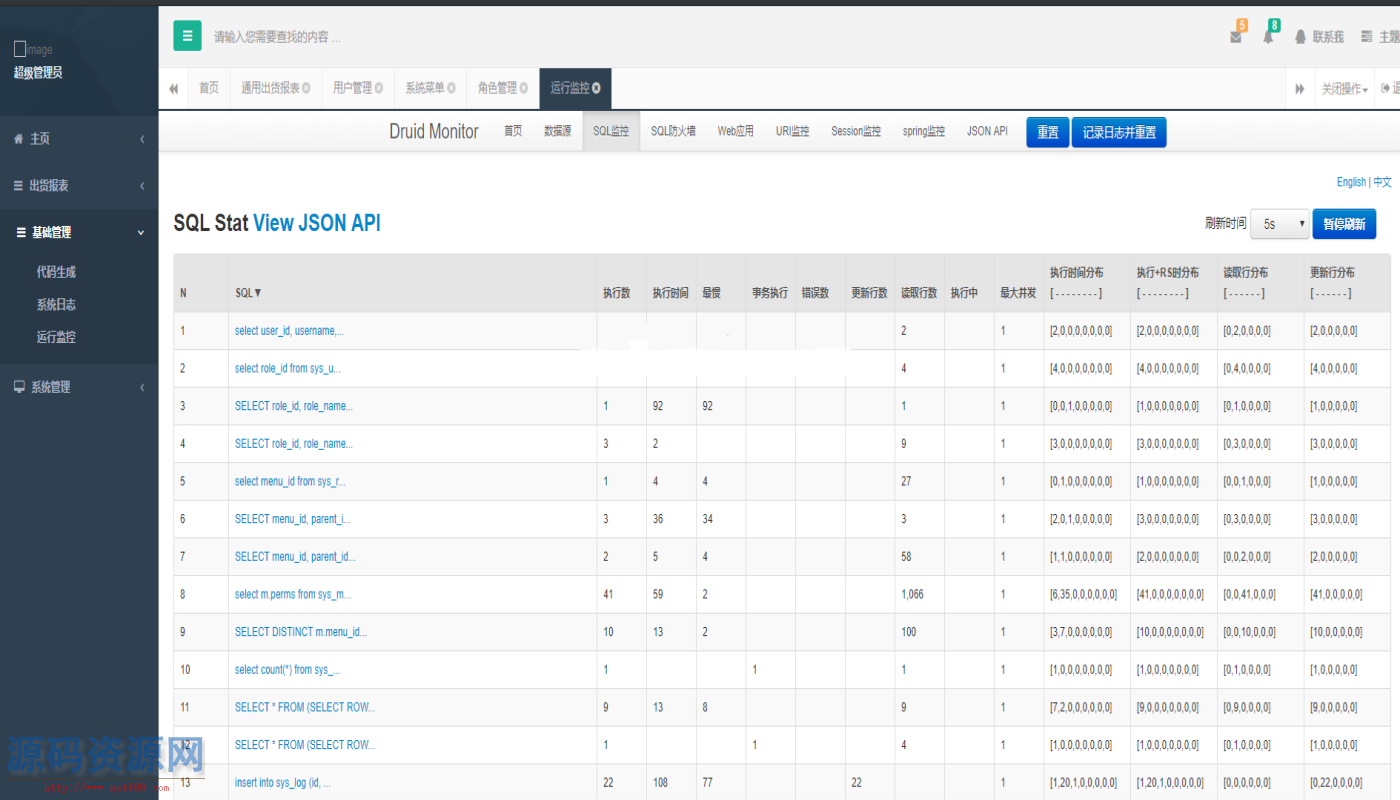1400x800 pixels.
Task: Expand the 系统管理 sidebar menu
Action: pos(79,387)
